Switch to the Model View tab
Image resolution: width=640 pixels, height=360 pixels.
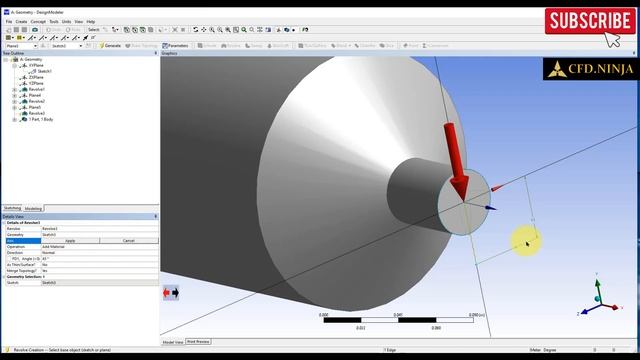click(x=173, y=342)
